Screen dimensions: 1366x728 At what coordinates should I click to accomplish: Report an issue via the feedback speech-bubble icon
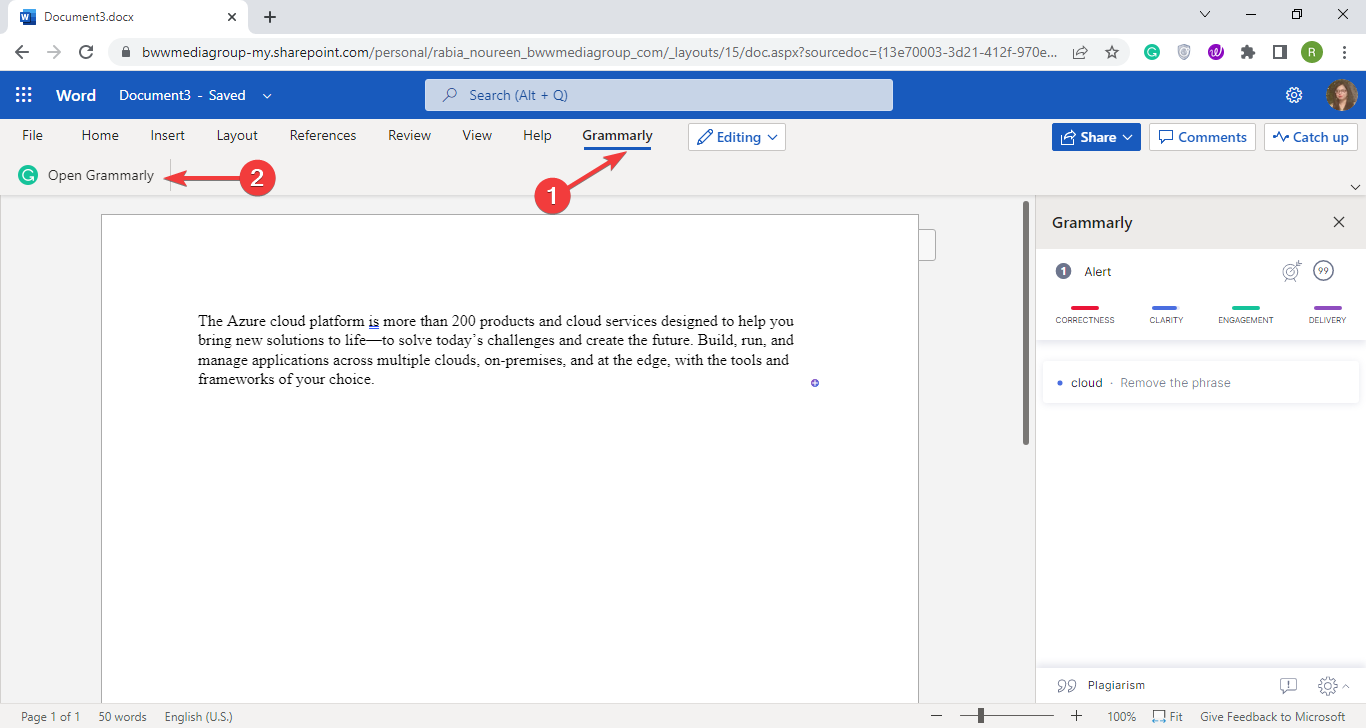point(1287,685)
